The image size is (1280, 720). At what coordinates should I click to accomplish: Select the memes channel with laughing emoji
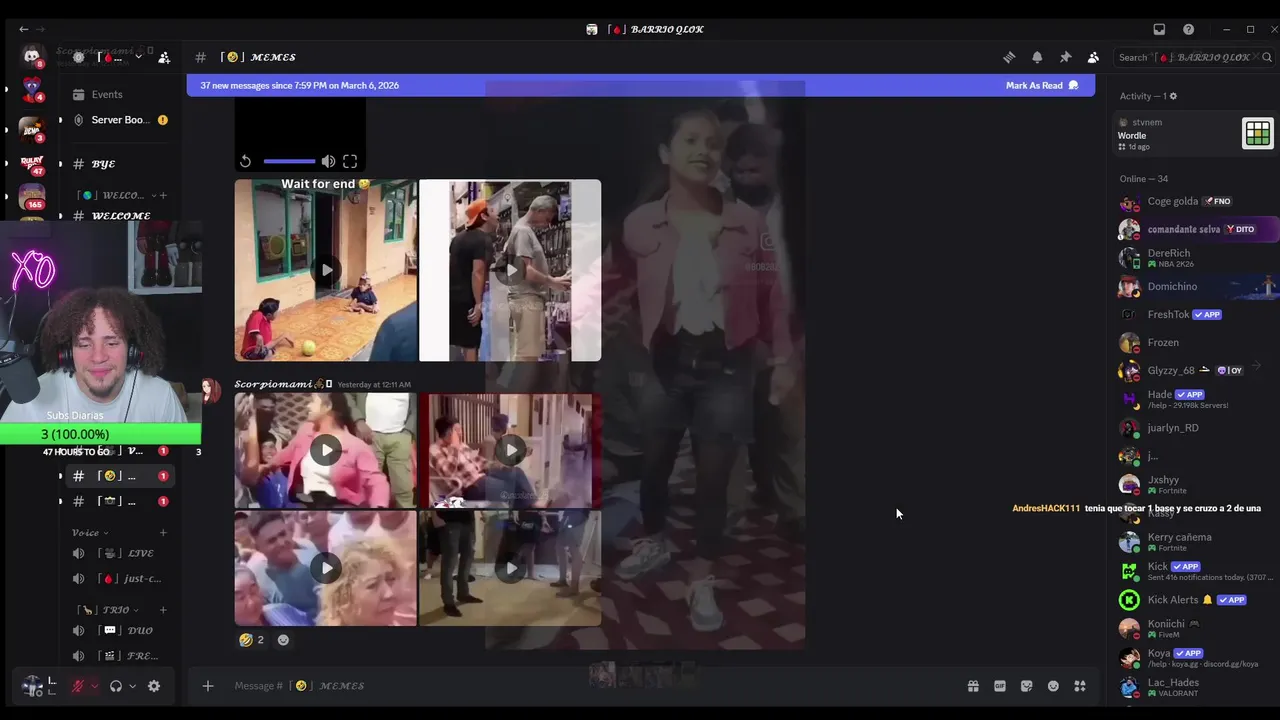point(115,476)
